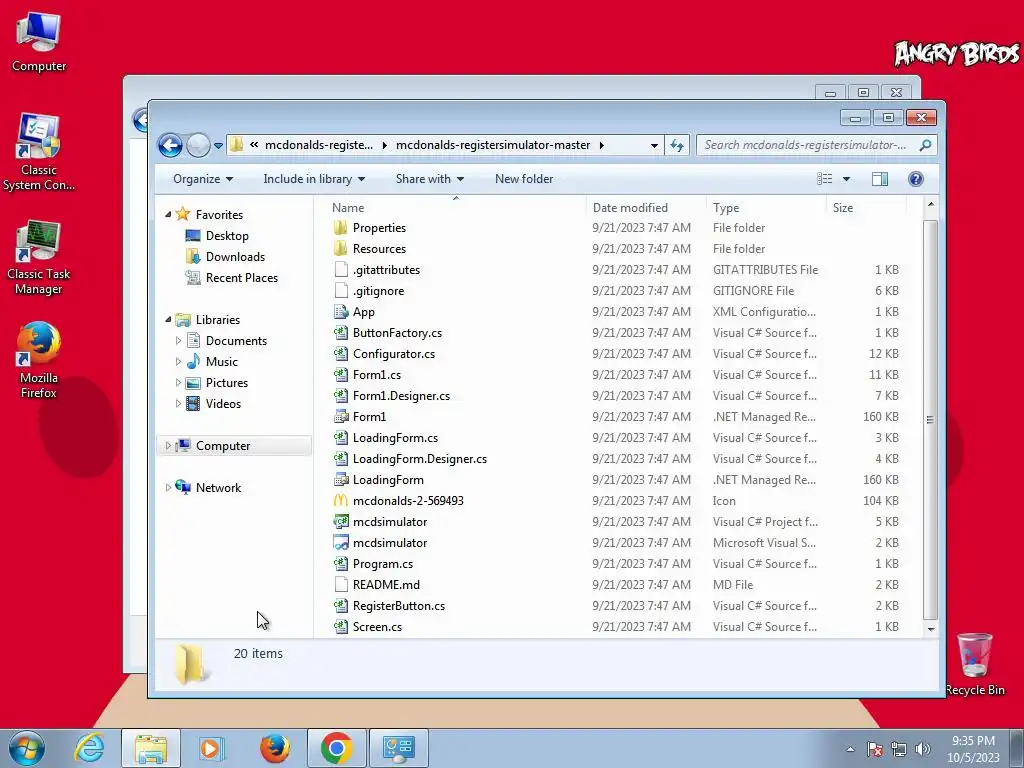1024x768 pixels.
Task: Click the file list vertical scrollbar thumb
Action: pyautogui.click(x=931, y=419)
